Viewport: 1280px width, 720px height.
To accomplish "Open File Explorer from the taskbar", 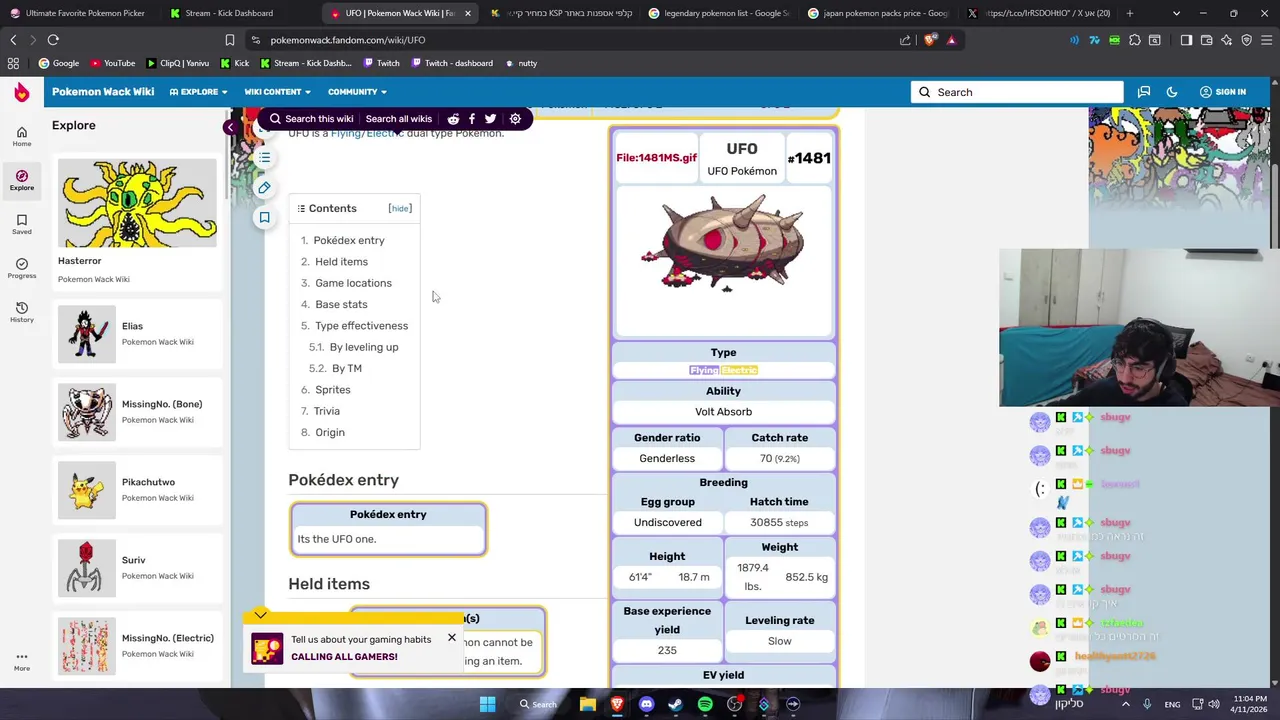I will click(x=587, y=704).
